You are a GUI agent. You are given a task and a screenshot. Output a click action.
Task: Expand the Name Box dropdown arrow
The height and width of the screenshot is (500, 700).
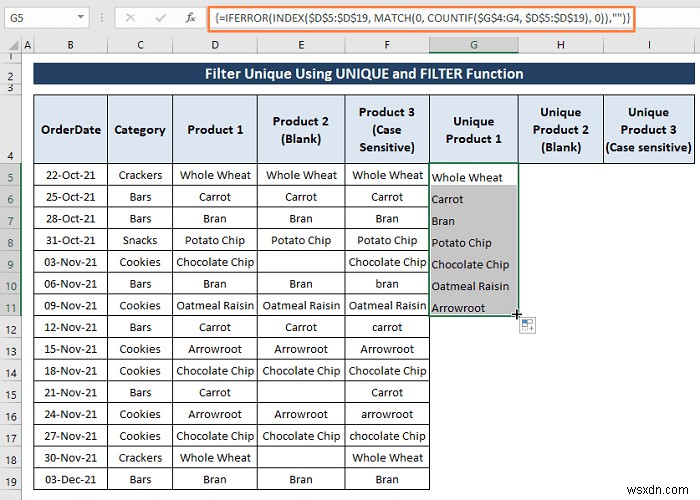(x=80, y=17)
